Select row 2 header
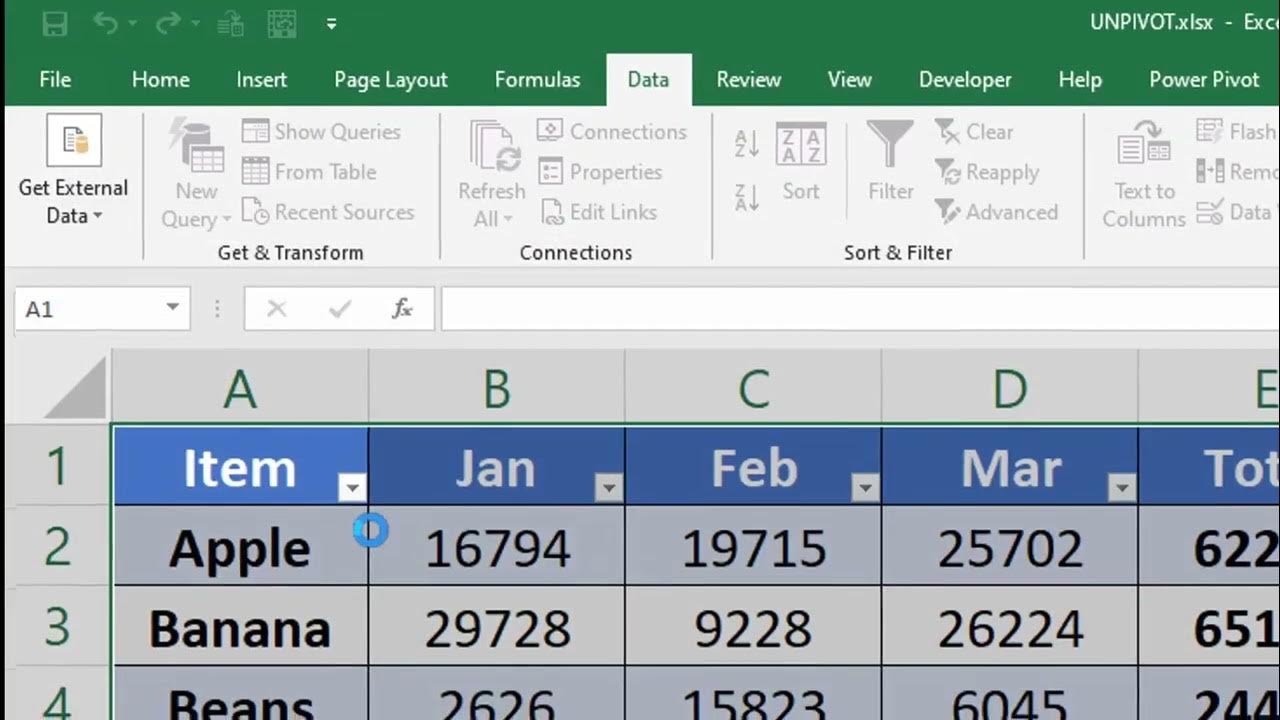 click(57, 546)
